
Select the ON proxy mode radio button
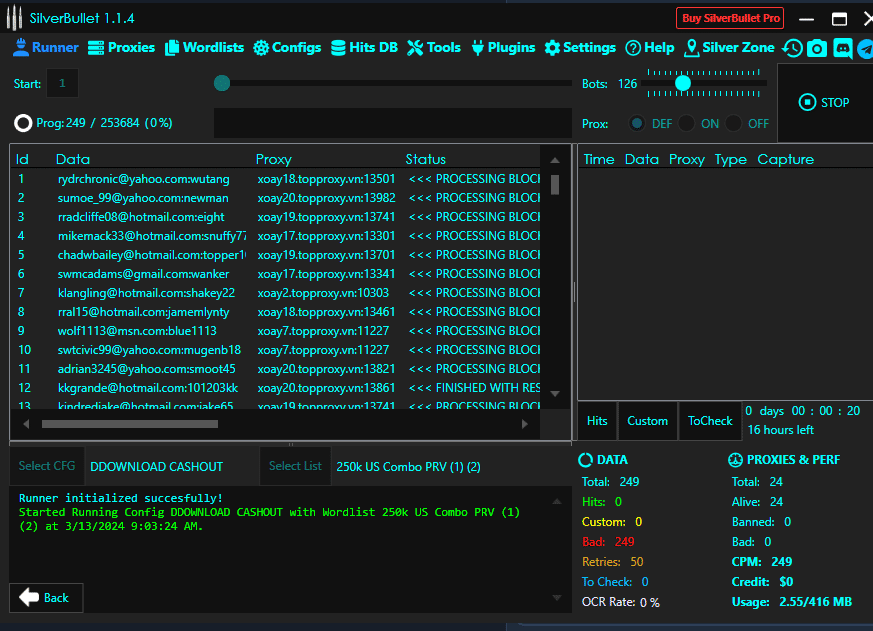(686, 123)
